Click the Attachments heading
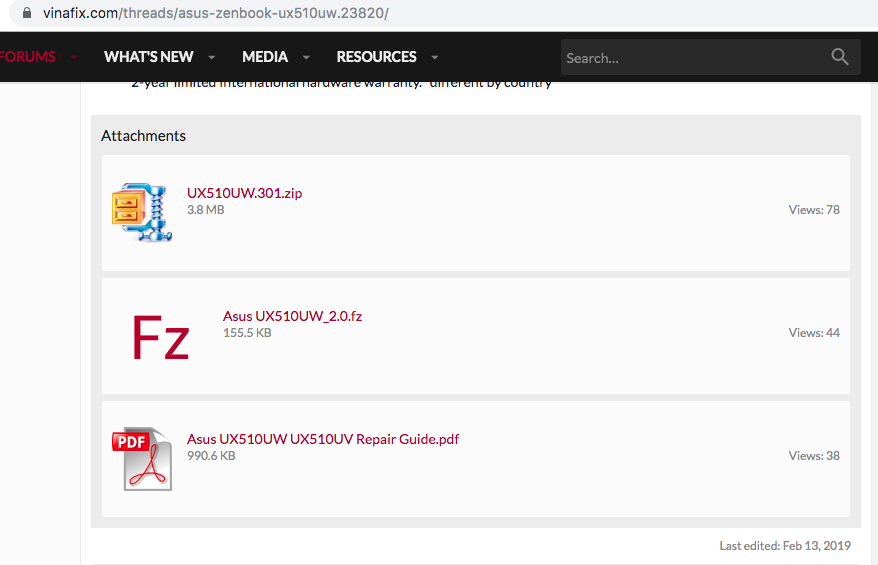This screenshot has width=878, height=565. pyautogui.click(x=143, y=136)
